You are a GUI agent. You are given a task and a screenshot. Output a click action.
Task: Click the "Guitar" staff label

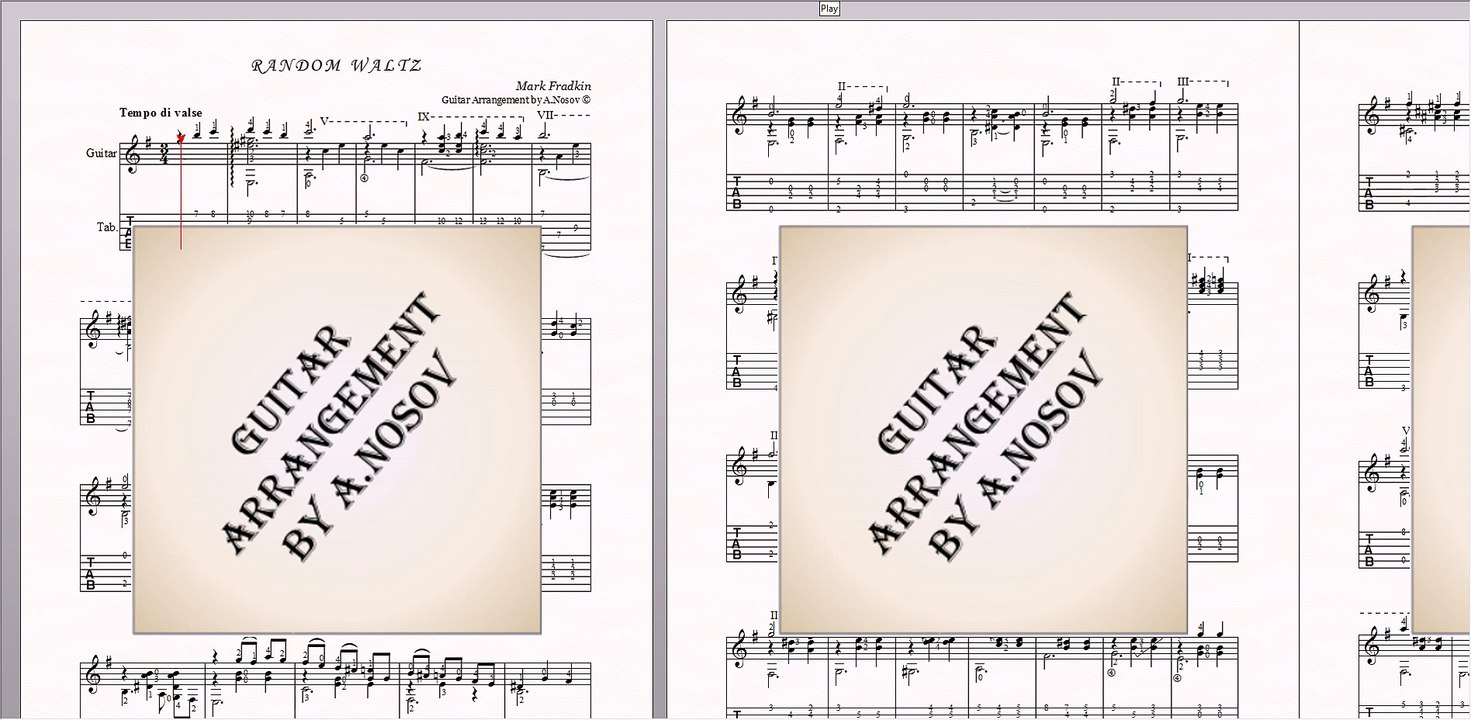tap(101, 153)
